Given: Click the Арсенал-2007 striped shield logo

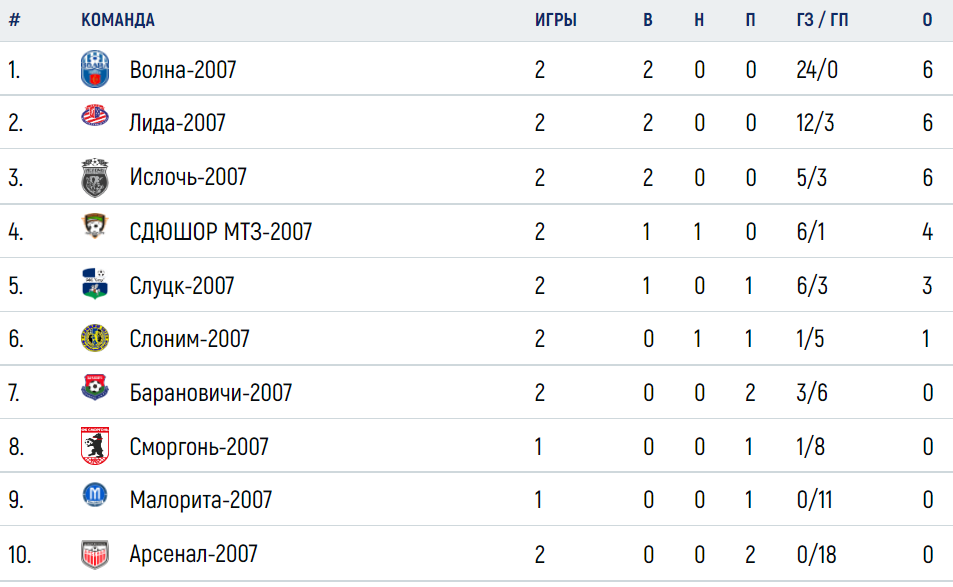Looking at the screenshot, I should 95,554.
